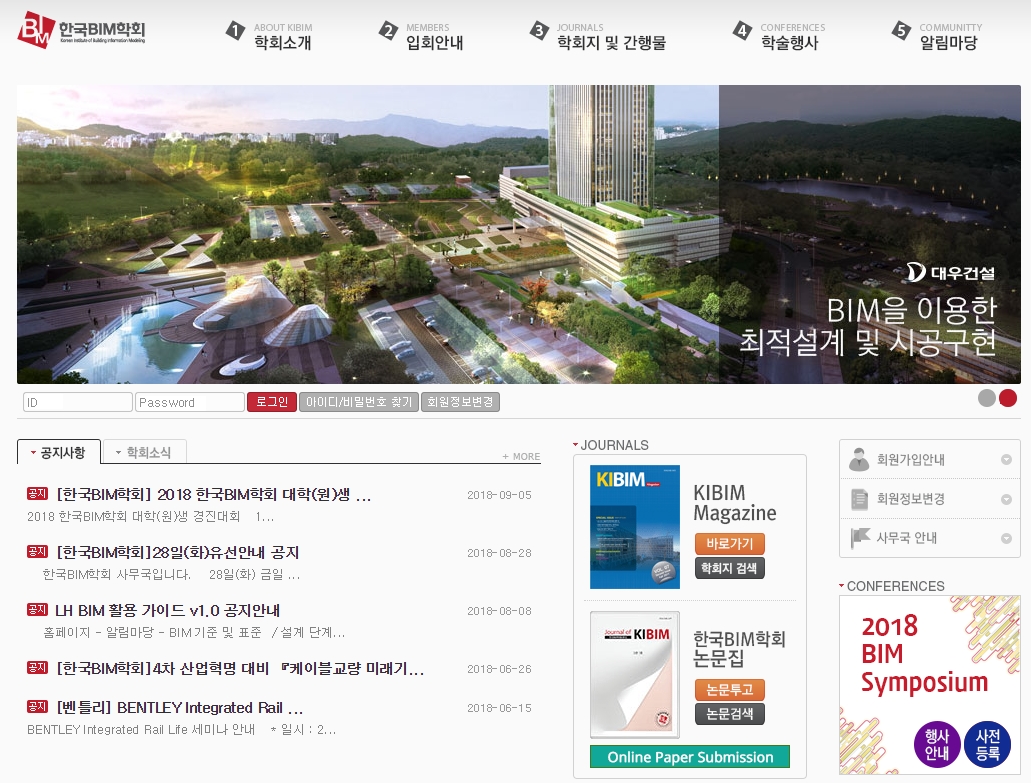The height and width of the screenshot is (783, 1031).
Task: Click the 사무국 안내 flag icon
Action: (x=860, y=538)
